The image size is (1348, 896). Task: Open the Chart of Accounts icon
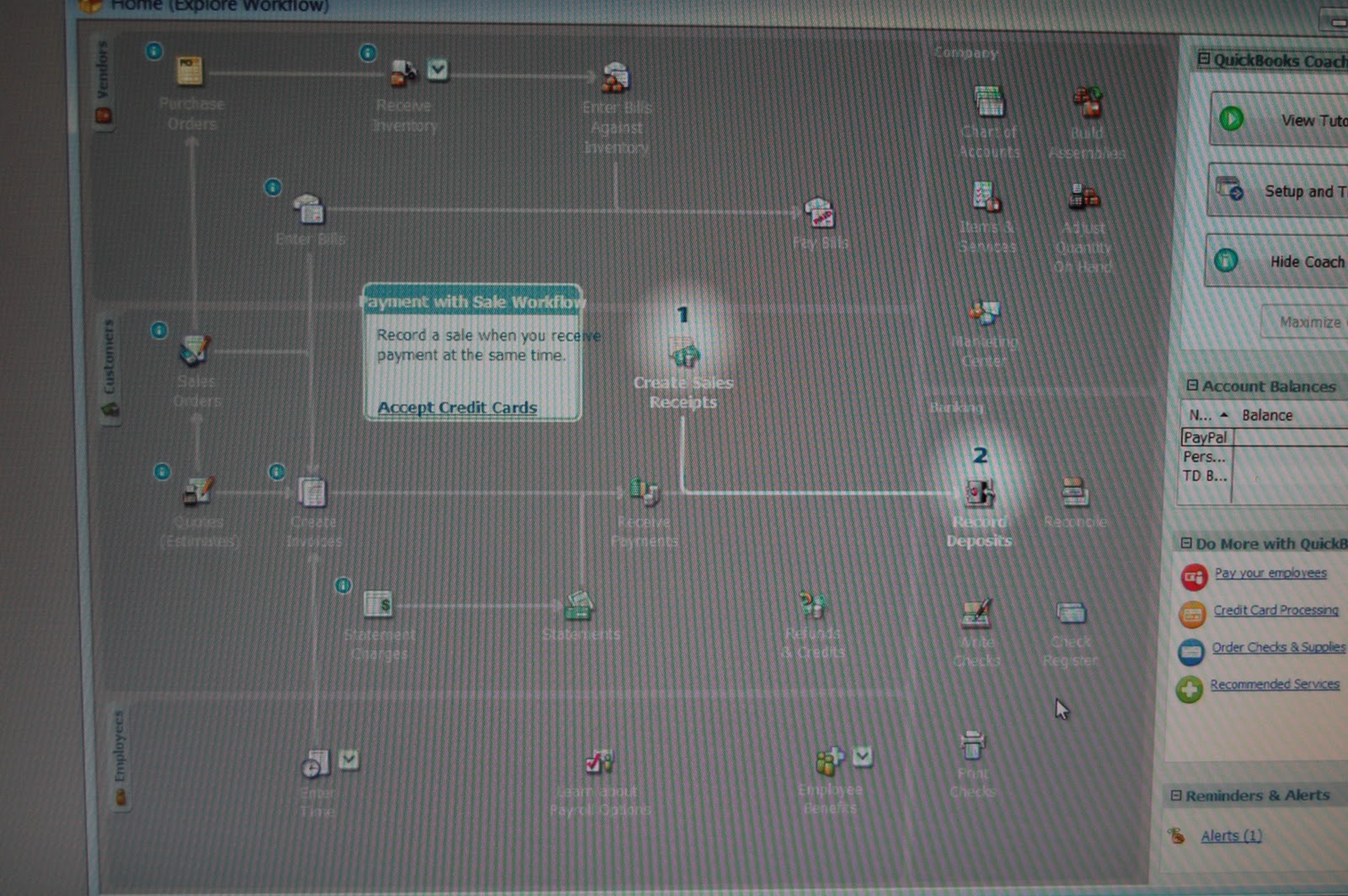[x=989, y=102]
